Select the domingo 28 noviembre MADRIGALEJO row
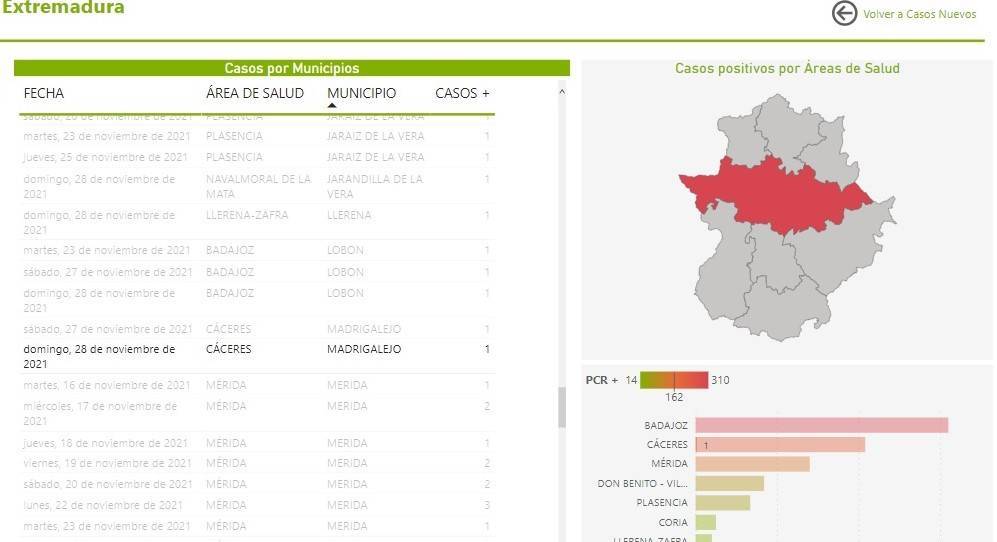997x542 pixels. [x=257, y=356]
